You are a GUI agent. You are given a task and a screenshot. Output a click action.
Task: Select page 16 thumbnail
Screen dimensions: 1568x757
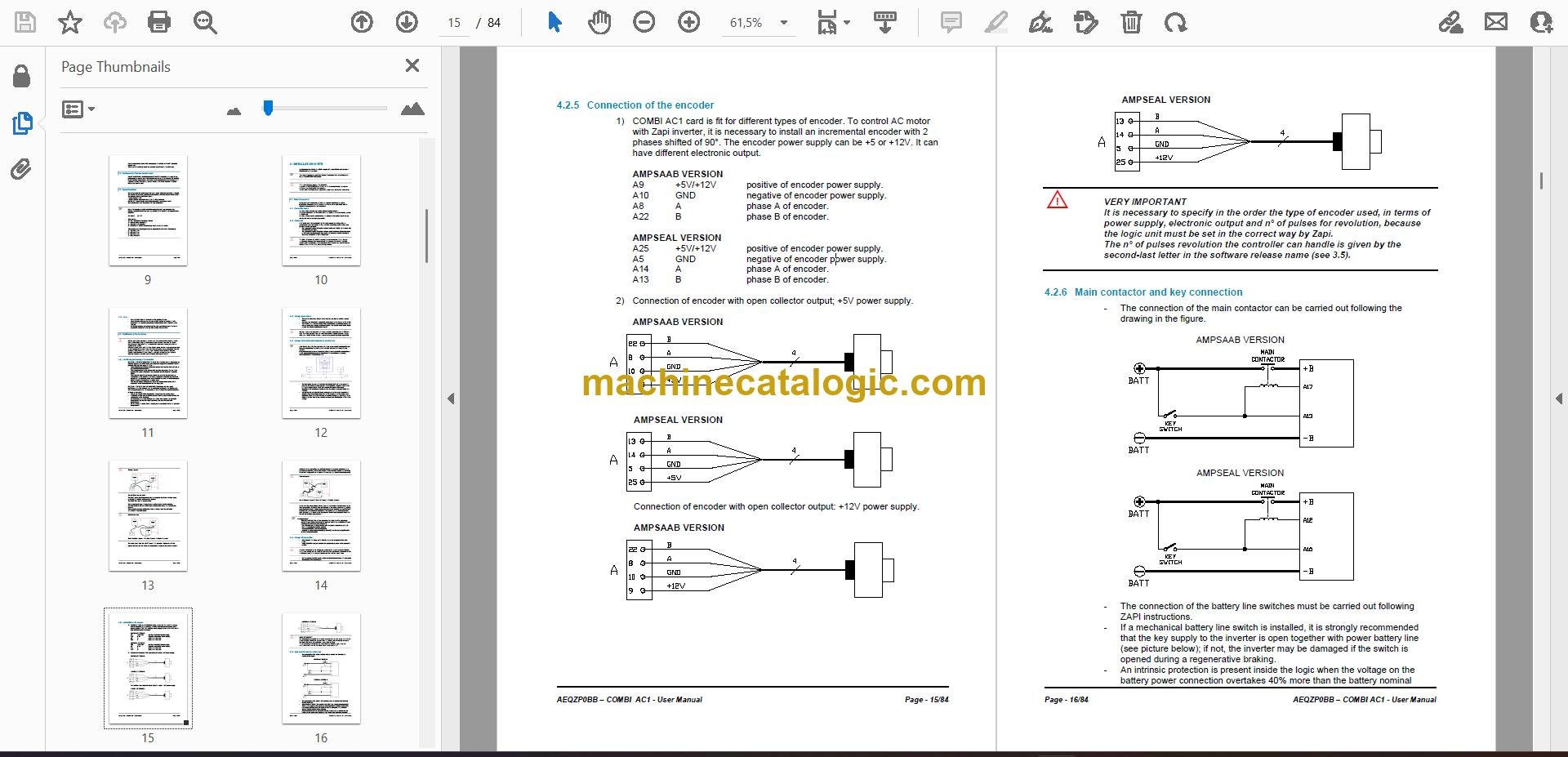click(x=321, y=668)
